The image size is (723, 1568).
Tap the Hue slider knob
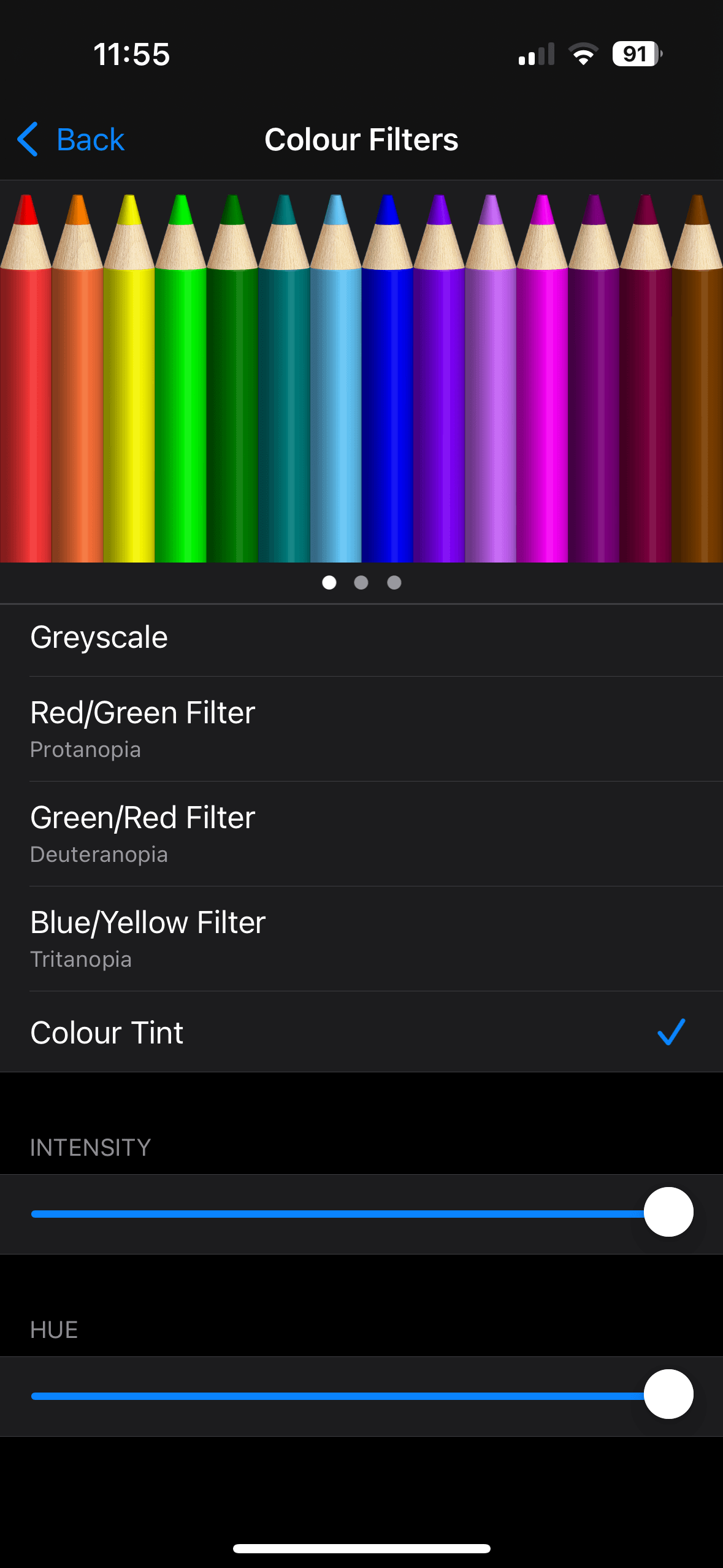point(668,1394)
